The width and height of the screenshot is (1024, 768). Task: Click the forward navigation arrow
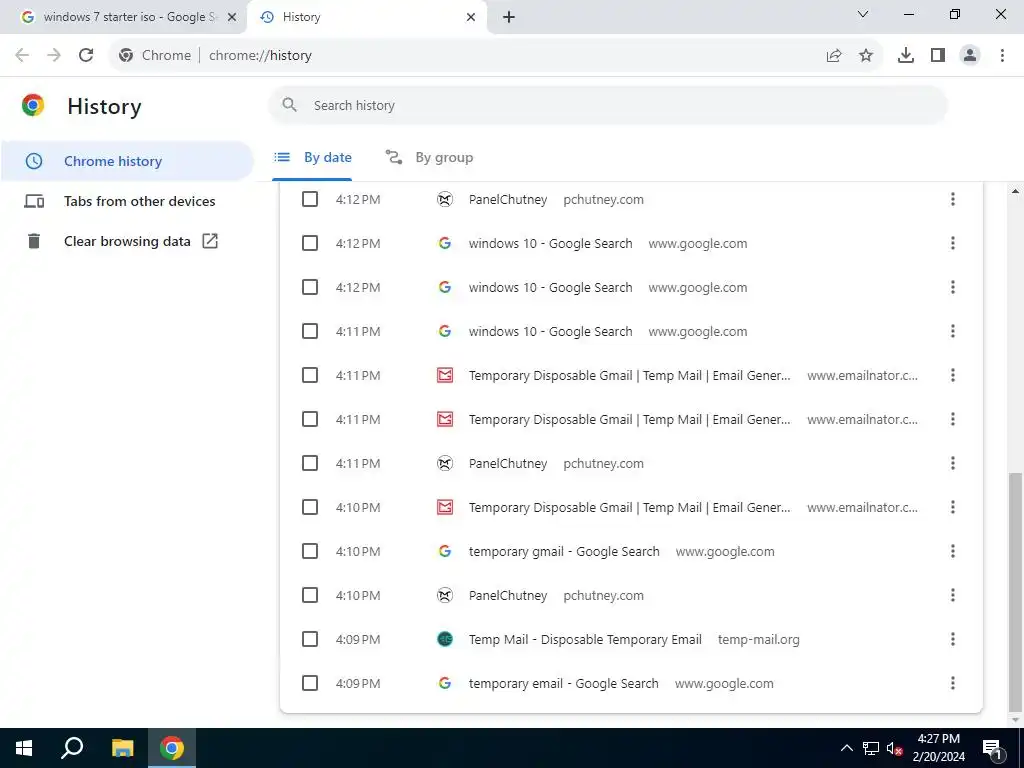(x=54, y=56)
